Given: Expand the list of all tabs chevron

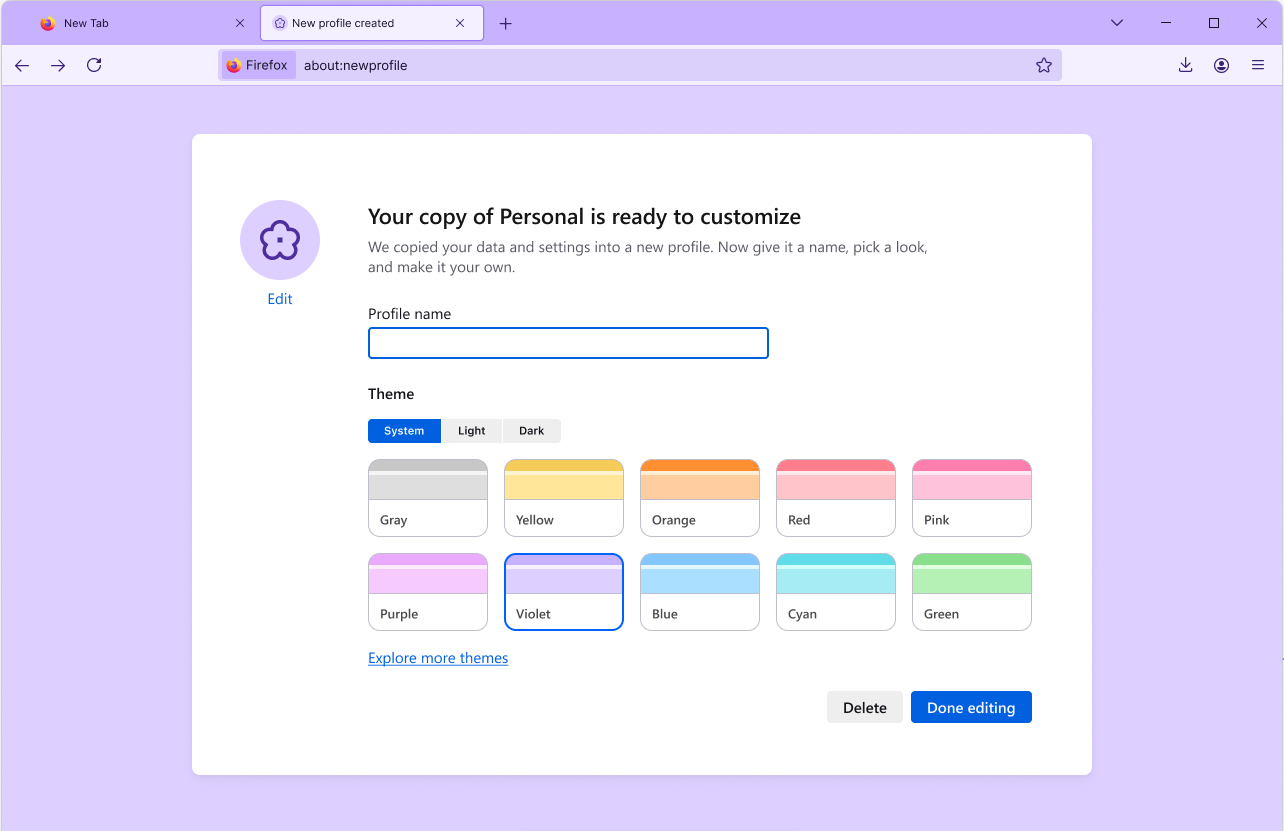Looking at the screenshot, I should [x=1116, y=22].
